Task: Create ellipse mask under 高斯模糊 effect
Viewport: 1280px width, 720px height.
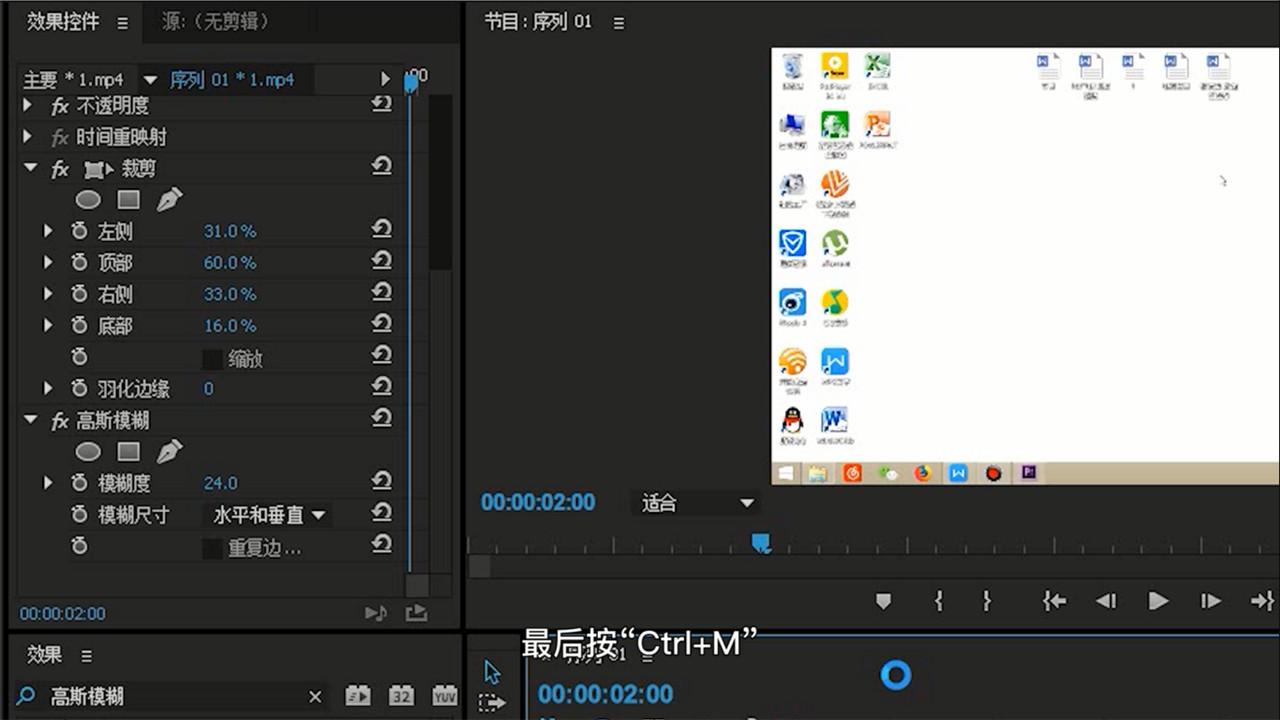Action: pos(88,452)
